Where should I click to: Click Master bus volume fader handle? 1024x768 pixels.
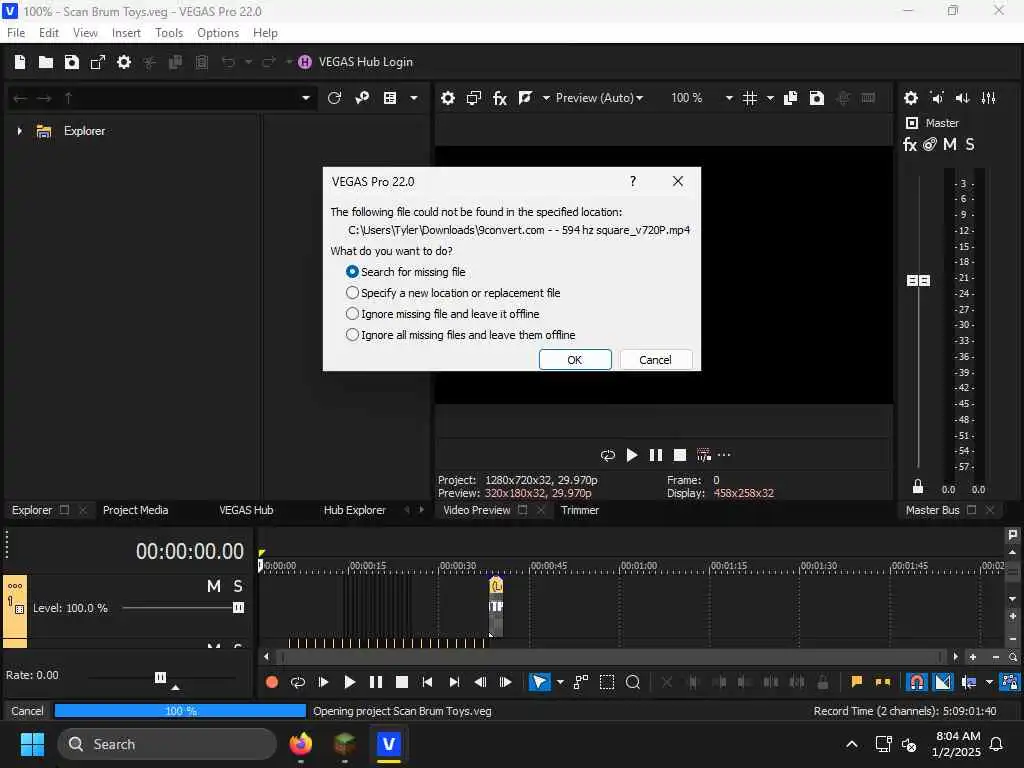pyautogui.click(x=918, y=280)
